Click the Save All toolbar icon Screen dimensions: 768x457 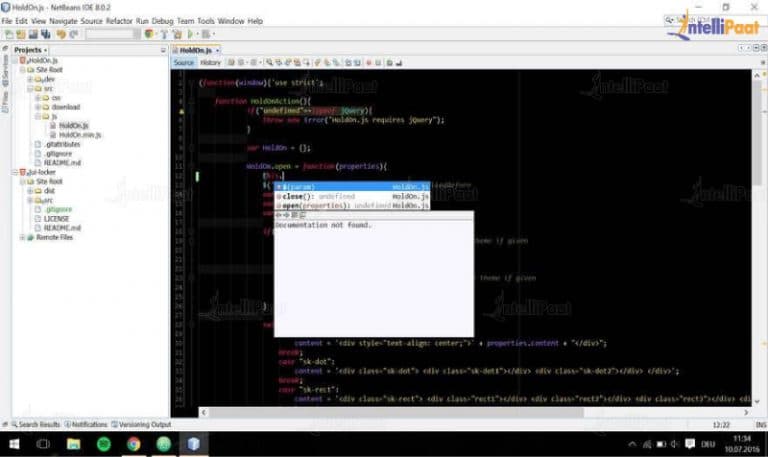click(x=46, y=34)
